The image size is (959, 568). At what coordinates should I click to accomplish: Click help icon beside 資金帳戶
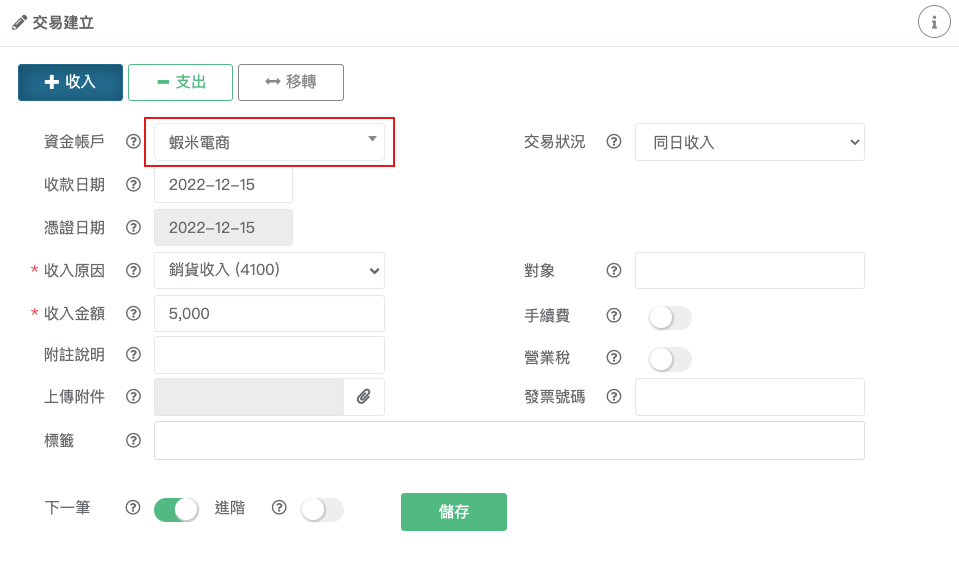pos(133,142)
